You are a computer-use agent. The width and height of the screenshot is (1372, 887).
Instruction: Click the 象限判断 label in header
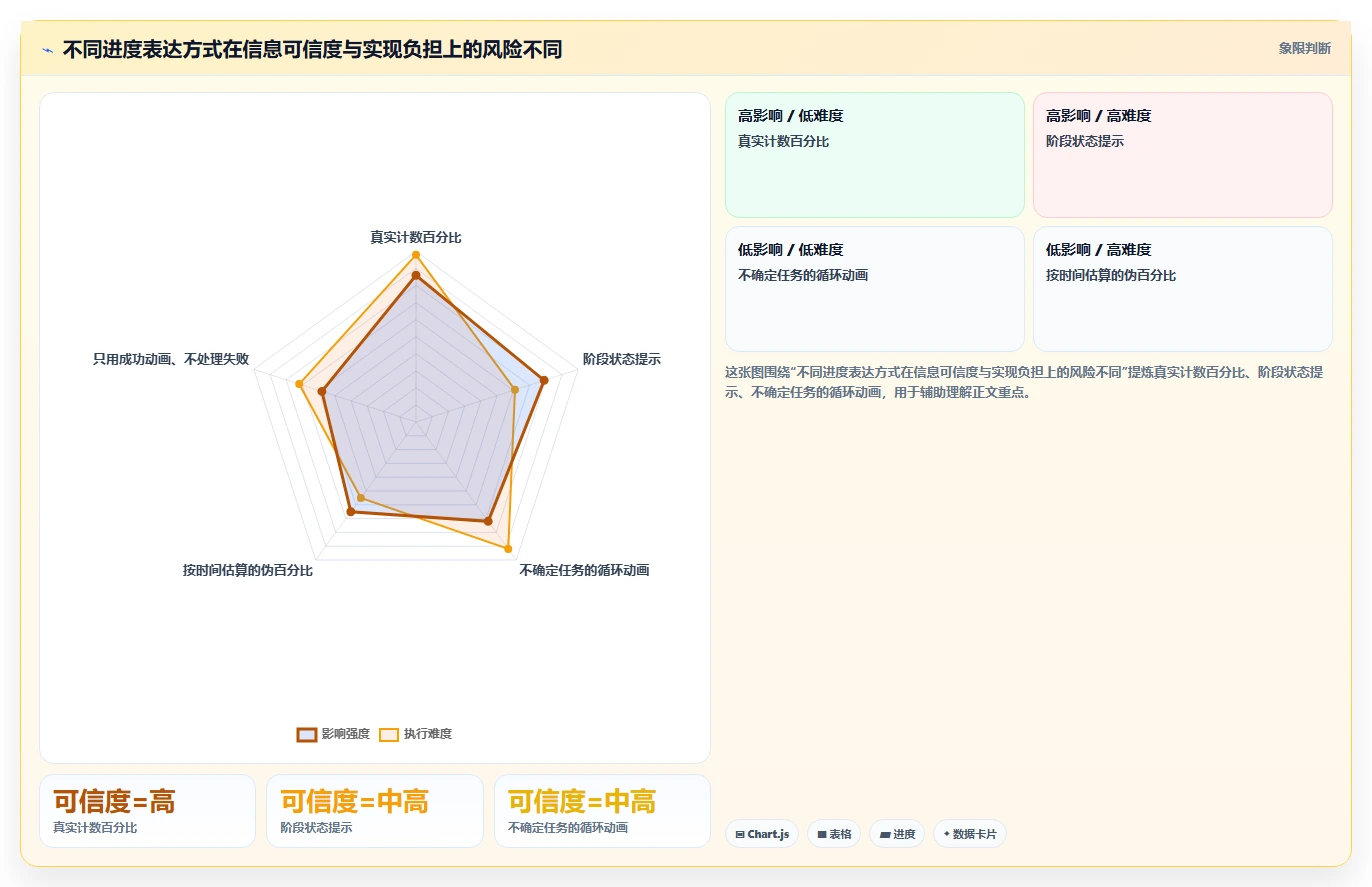[x=1304, y=48]
